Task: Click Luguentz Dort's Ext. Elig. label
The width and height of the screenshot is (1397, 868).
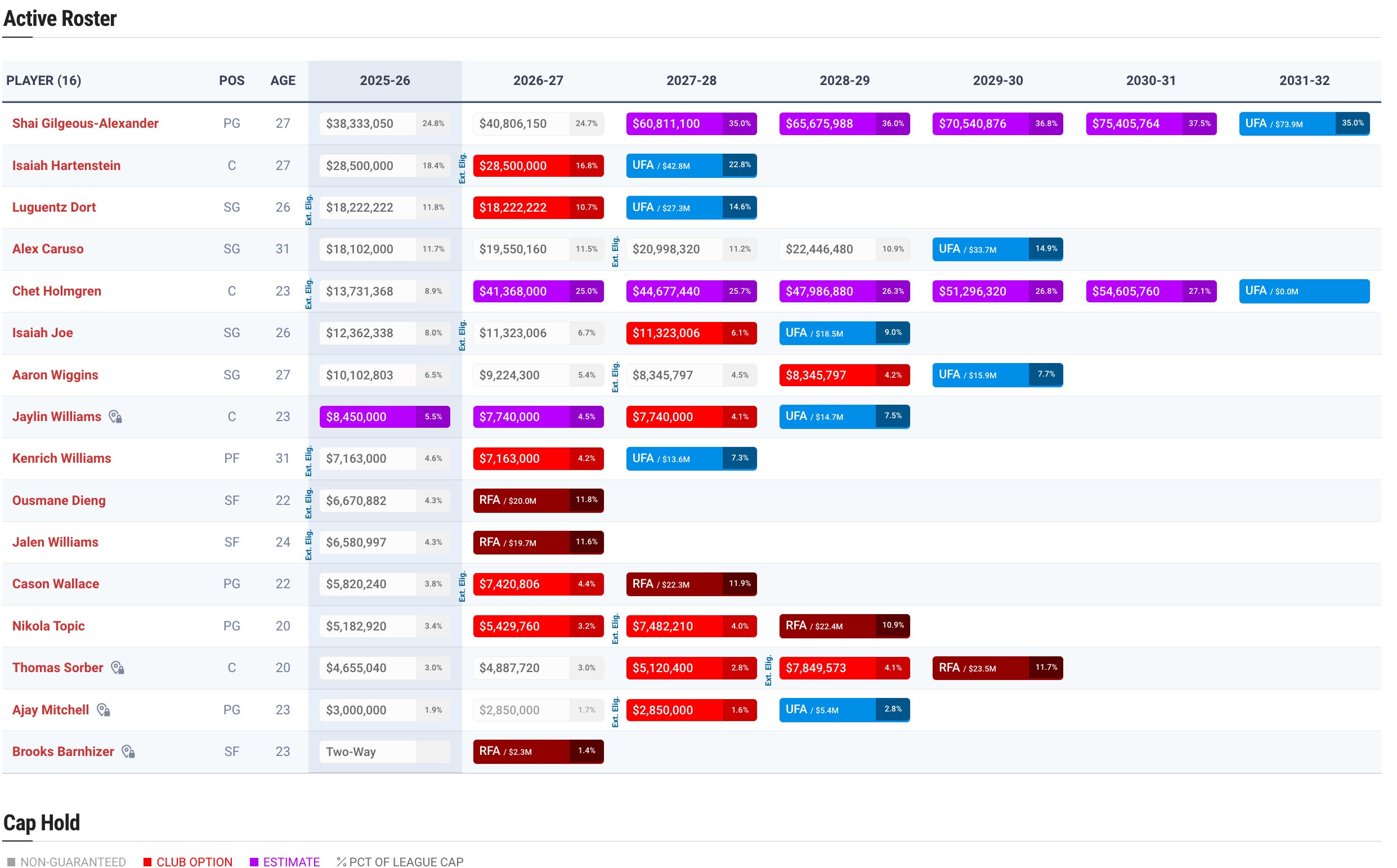Action: click(x=311, y=211)
